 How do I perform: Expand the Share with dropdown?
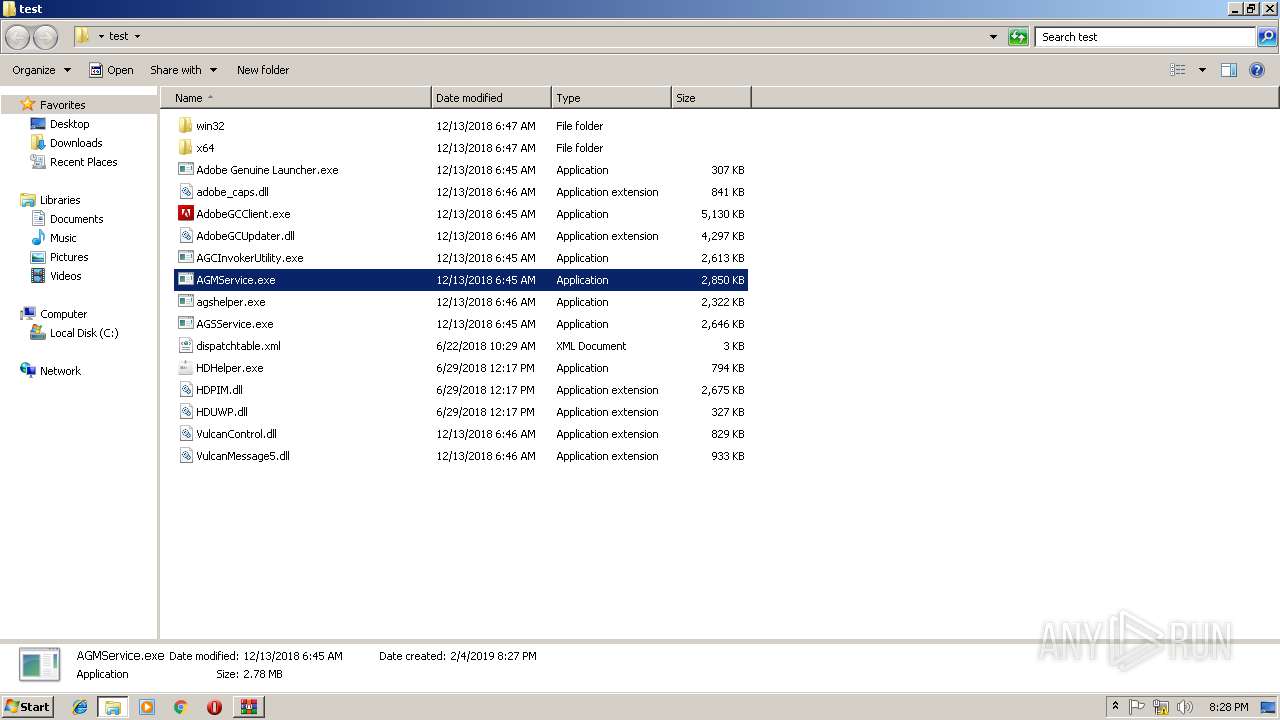pos(183,70)
